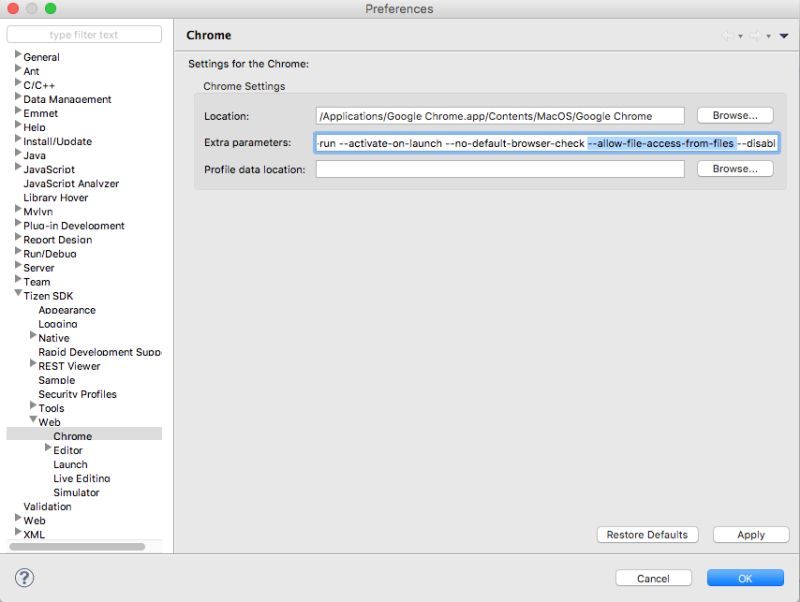Expand the C/C++ tree node

[18, 82]
